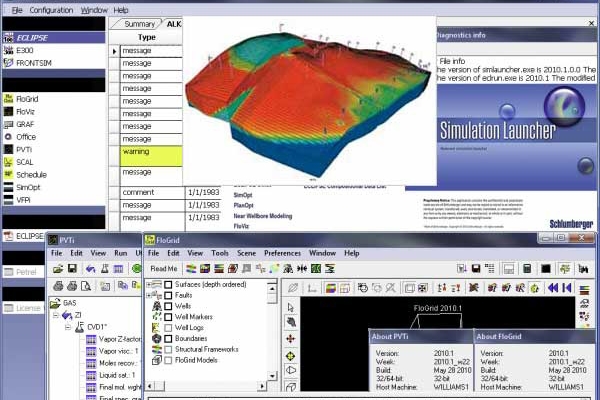Screen dimensions: 600x400
Task: Enable the Boundaries checkbox
Action: coord(168,338)
